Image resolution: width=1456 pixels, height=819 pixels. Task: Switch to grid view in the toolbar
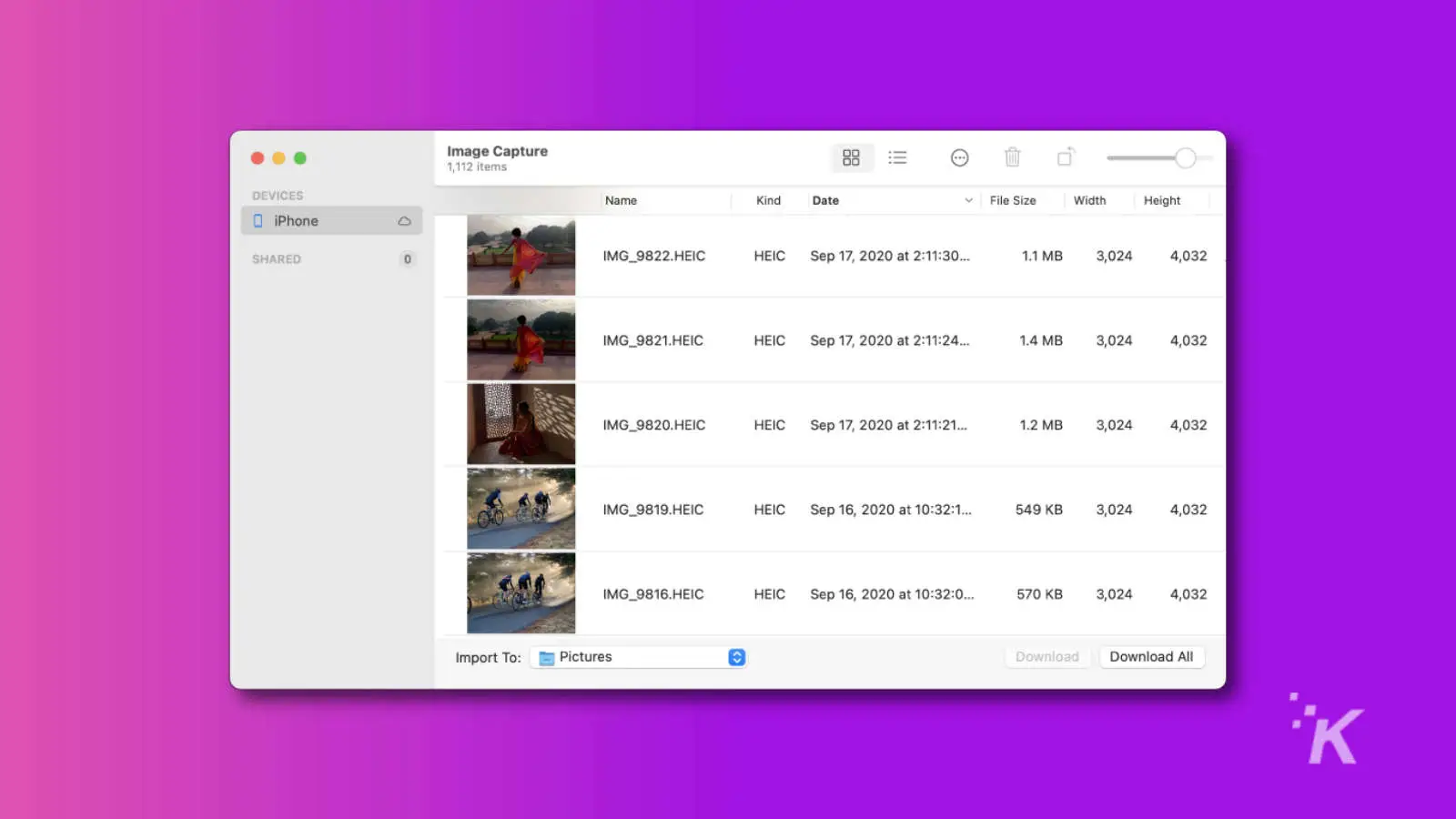[x=852, y=157]
